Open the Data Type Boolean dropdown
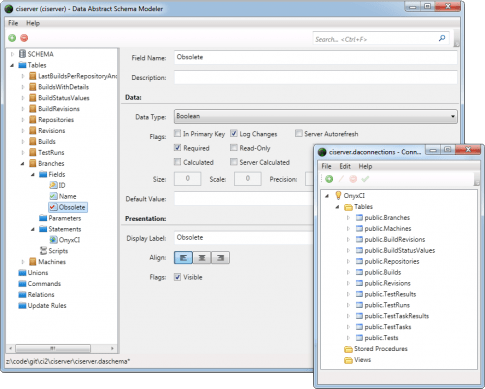This screenshot has height=389, width=485. click(315, 116)
